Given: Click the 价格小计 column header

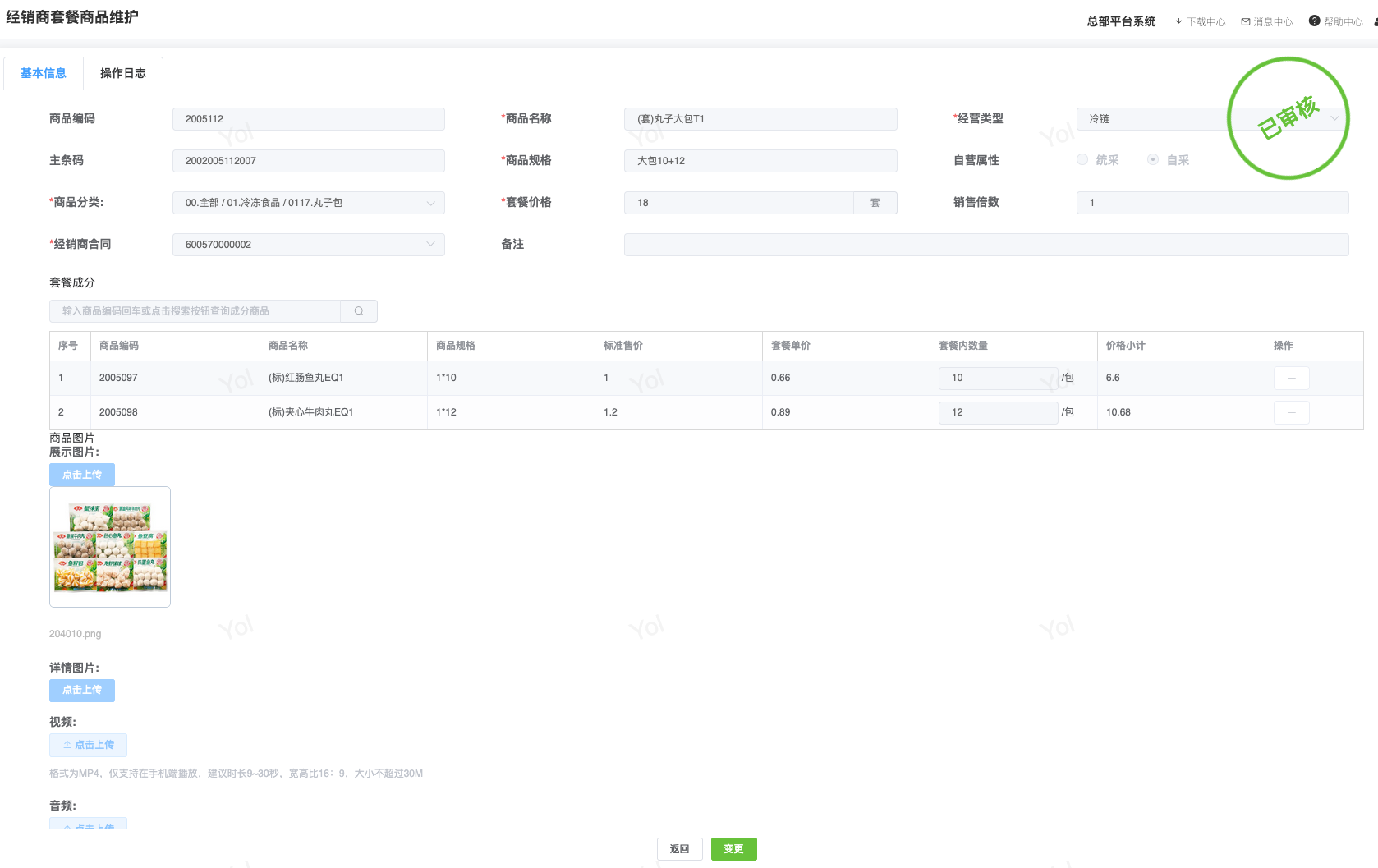Looking at the screenshot, I should [1126, 347].
